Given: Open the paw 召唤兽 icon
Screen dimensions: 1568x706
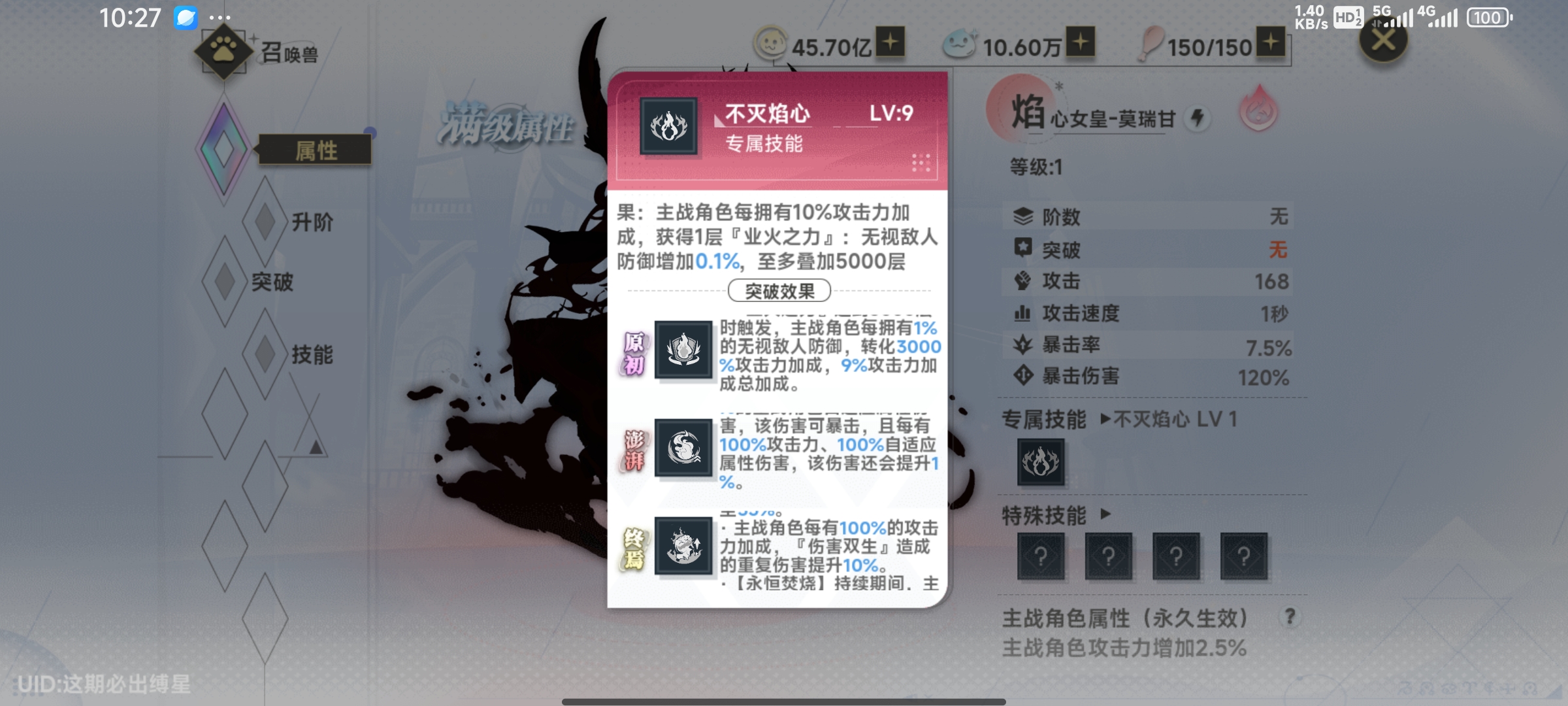Looking at the screenshot, I should 223,52.
